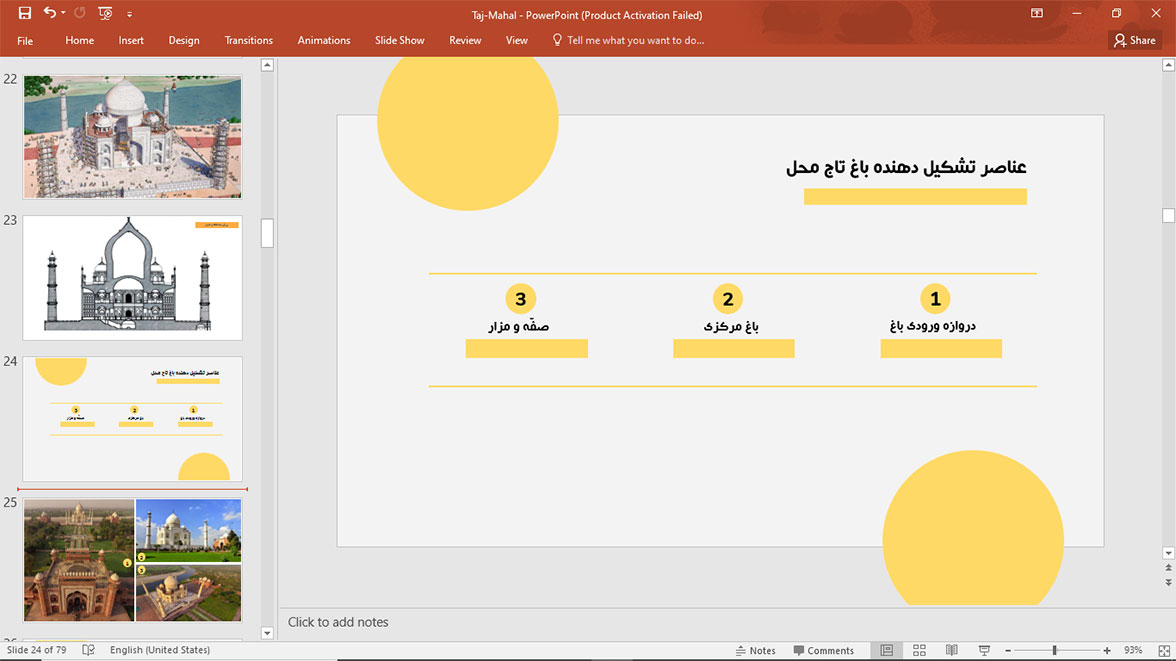
Task: Click the Undo arrow icon
Action: (x=49, y=14)
